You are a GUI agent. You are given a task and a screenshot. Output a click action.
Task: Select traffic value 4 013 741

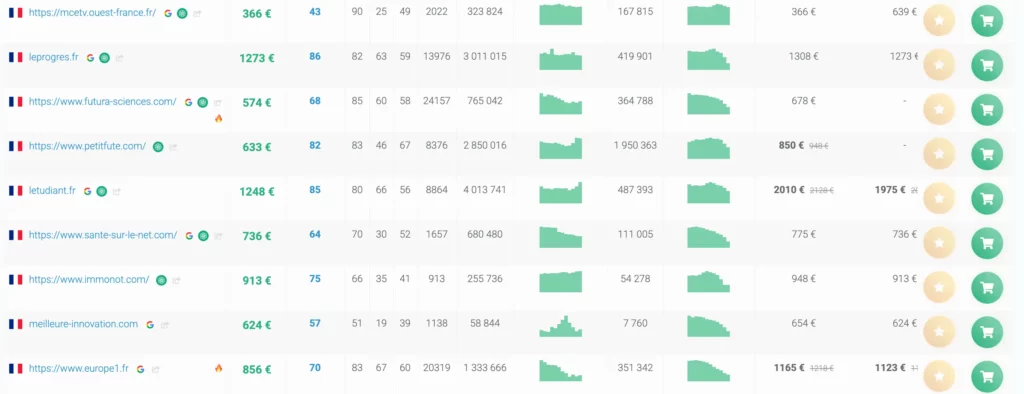[485, 189]
